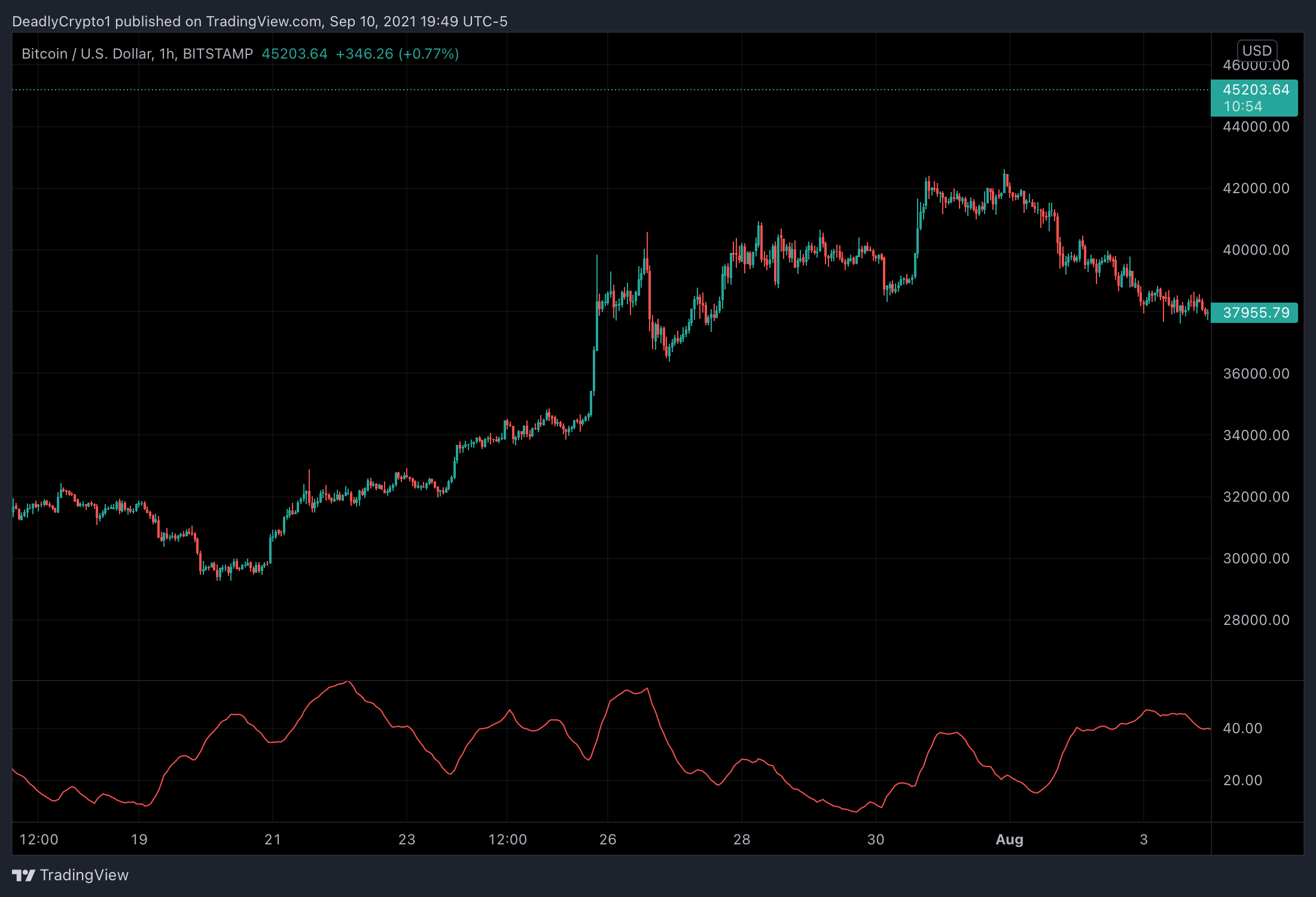Viewport: 1316px width, 897px height.
Task: Click the DeadlyCrypto1 author name
Action: (x=62, y=22)
